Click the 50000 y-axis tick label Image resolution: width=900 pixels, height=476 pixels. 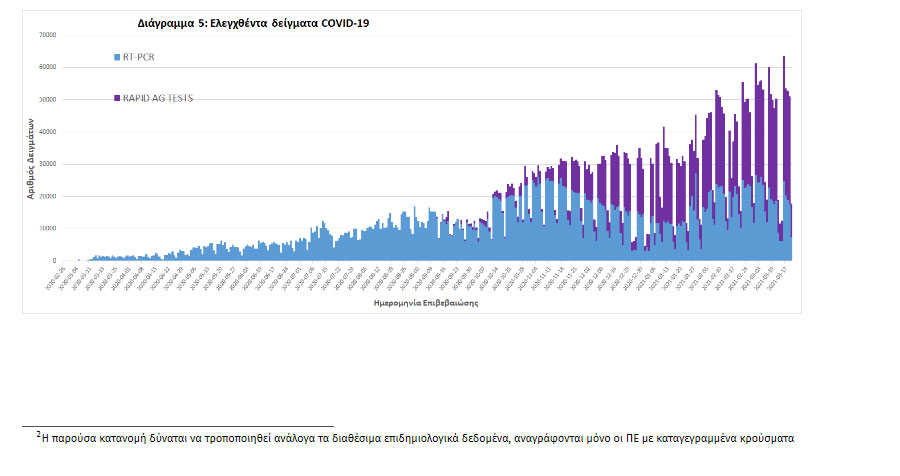pos(46,99)
